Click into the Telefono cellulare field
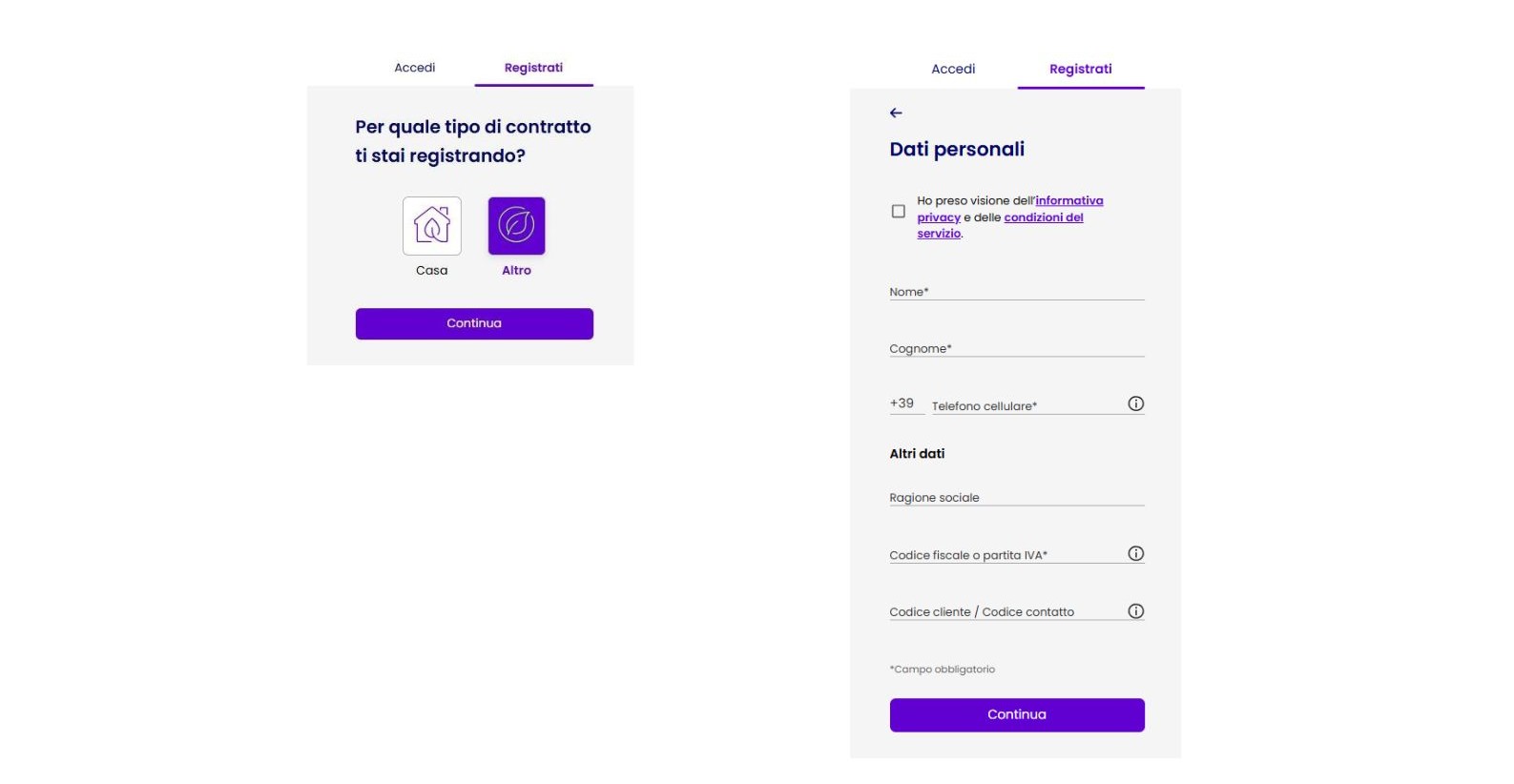 click(1026, 405)
